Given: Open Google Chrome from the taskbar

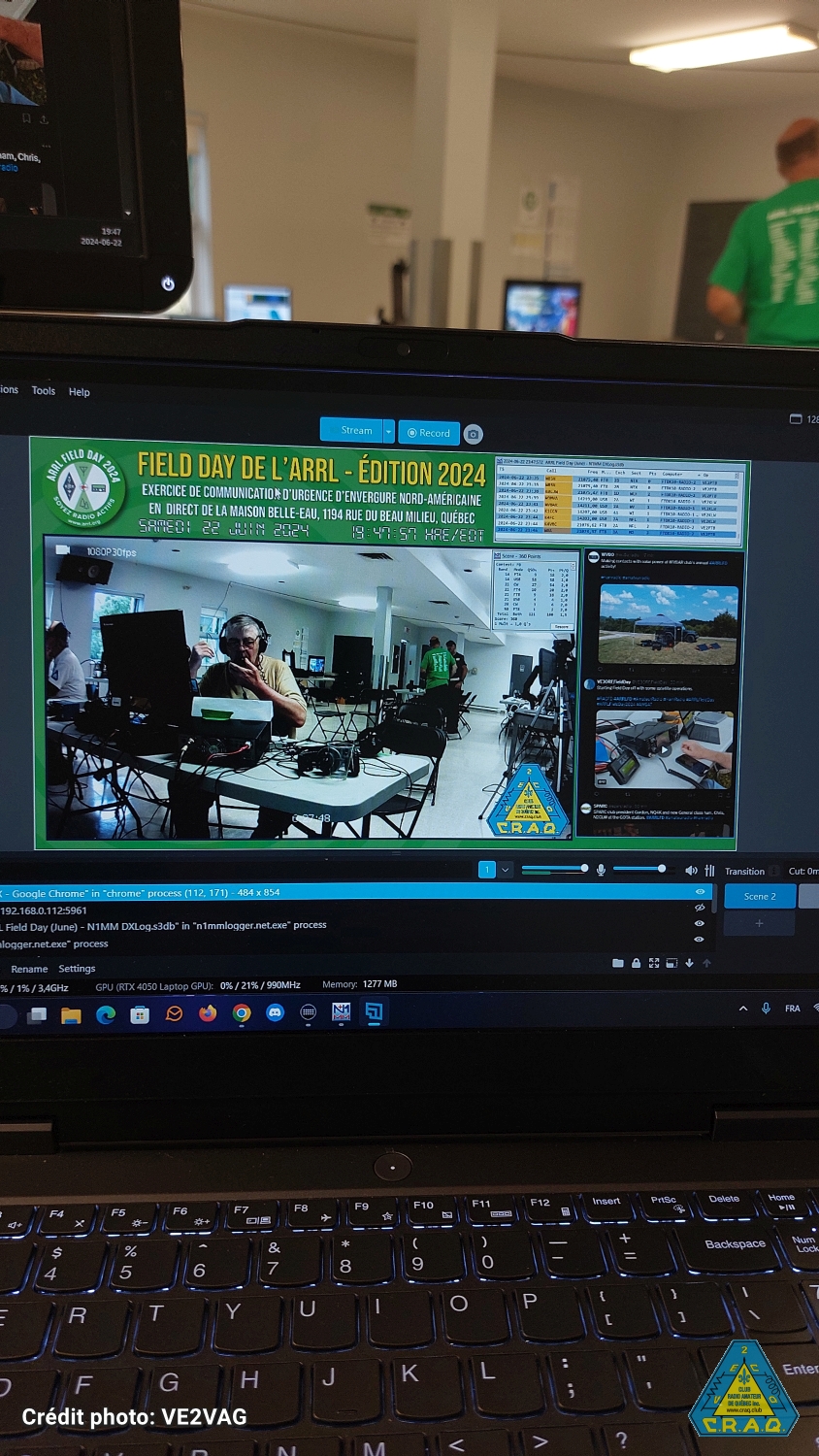Looking at the screenshot, I should coord(242,1013).
